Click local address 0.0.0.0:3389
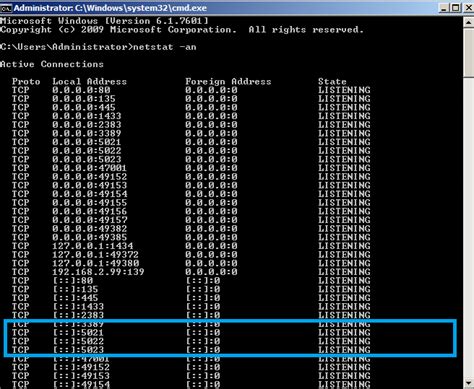 pos(87,134)
